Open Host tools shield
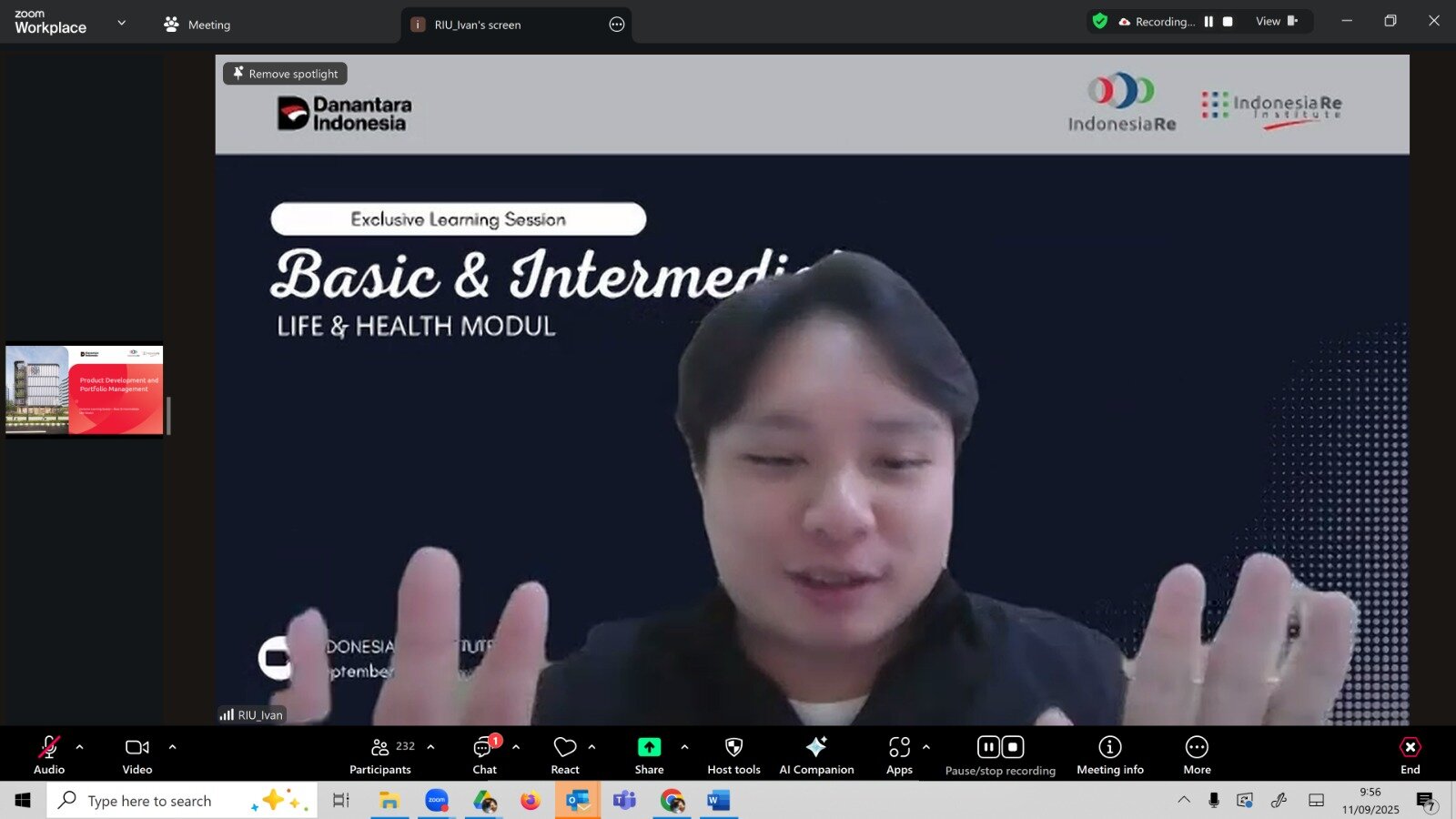The image size is (1456, 819). (x=733, y=755)
